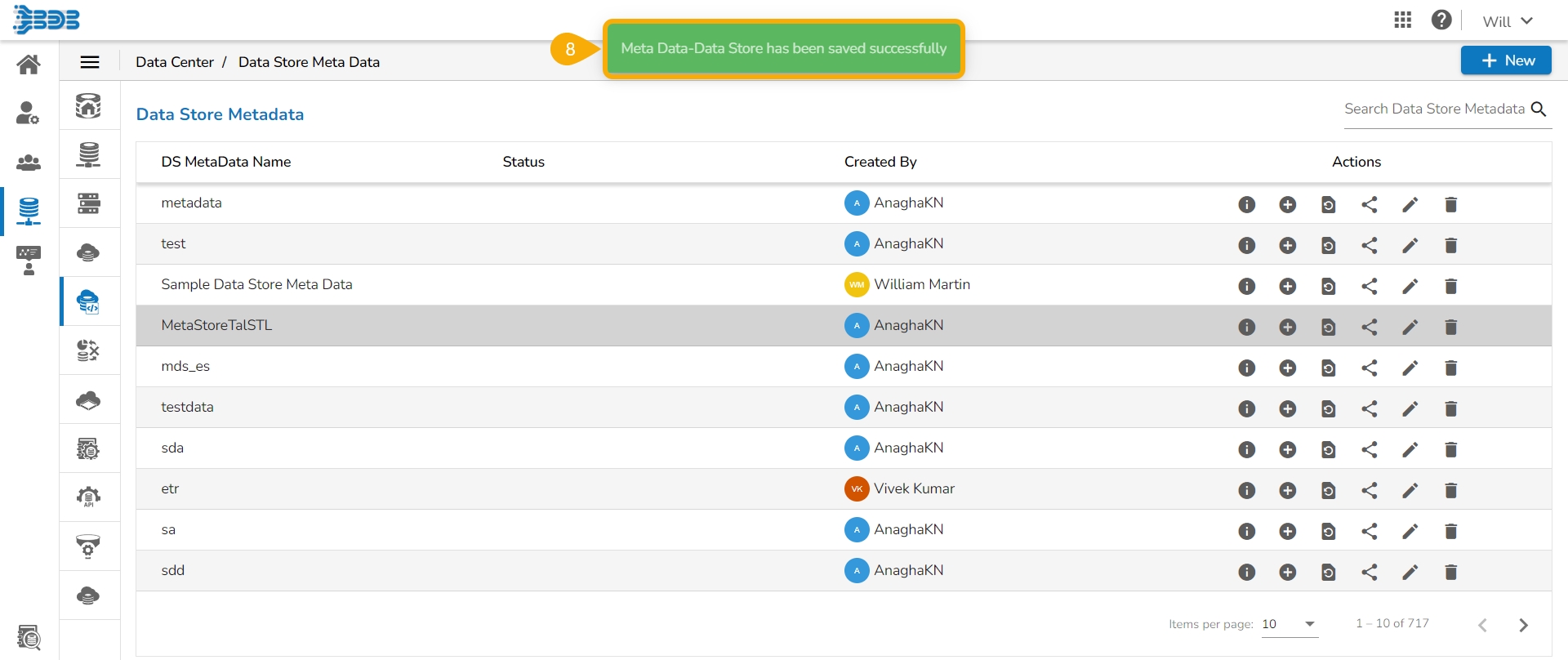Viewport: 1568px width, 660px height.
Task: Toggle the hamburger menu panel
Action: (90, 62)
